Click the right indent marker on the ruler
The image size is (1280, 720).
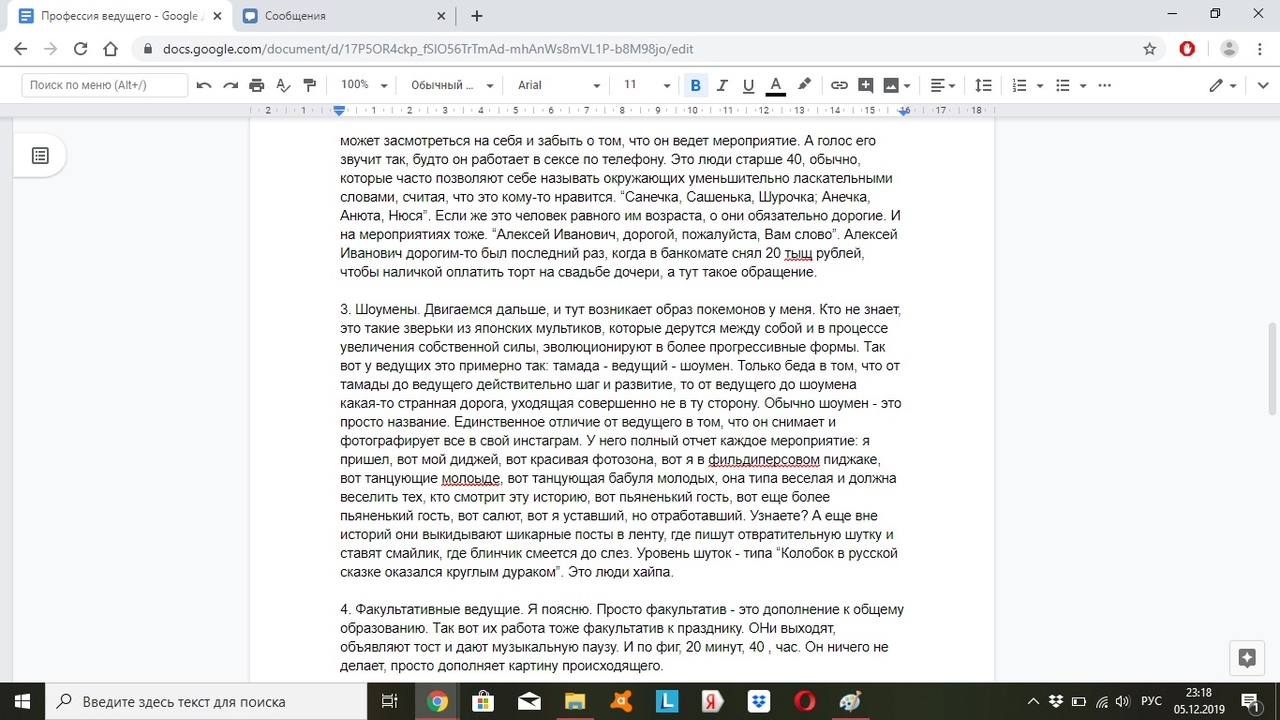904,111
